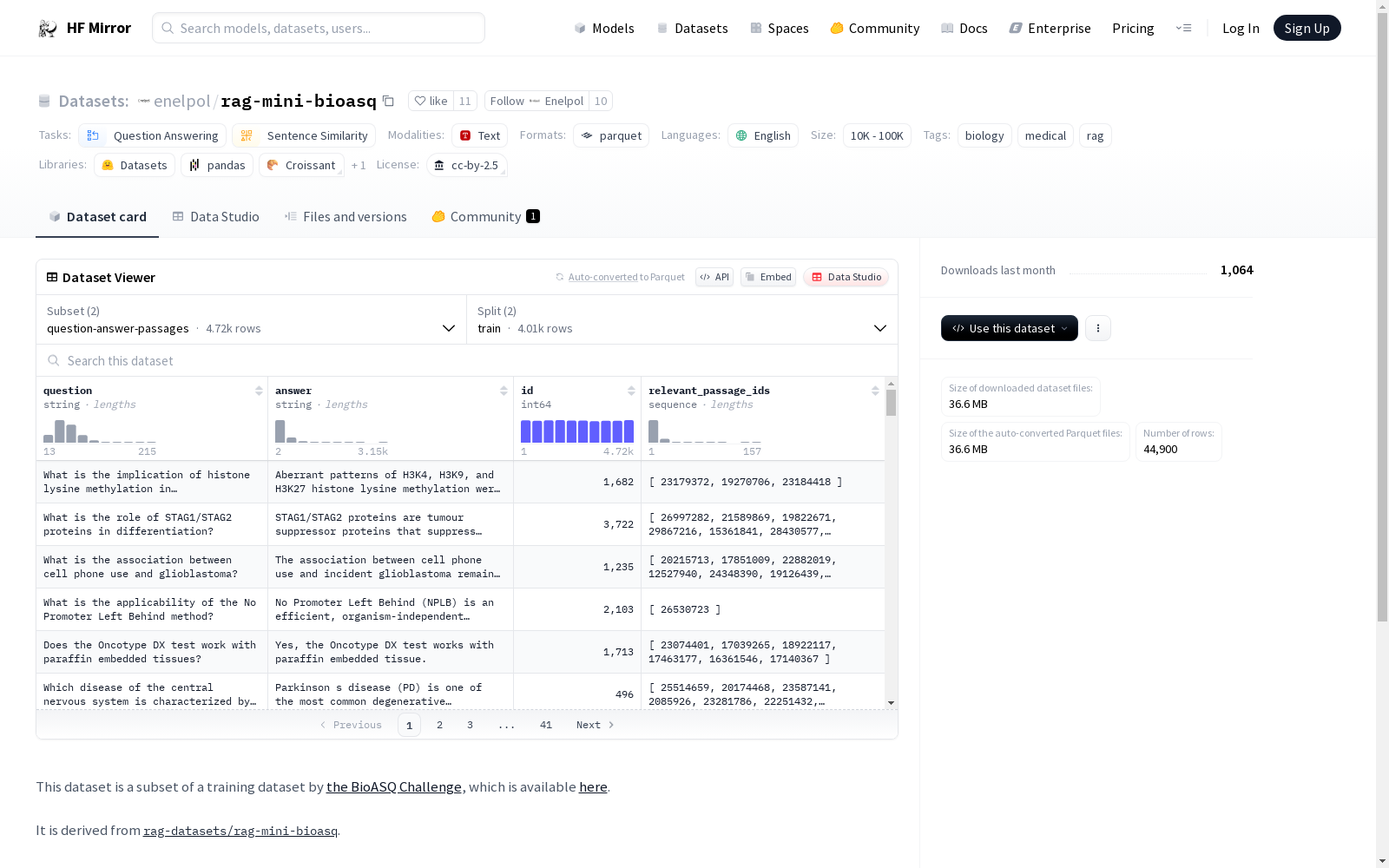Screen dimensions: 1389x868
Task: Go to page 41 of dataset rows
Action: pyautogui.click(x=545, y=725)
